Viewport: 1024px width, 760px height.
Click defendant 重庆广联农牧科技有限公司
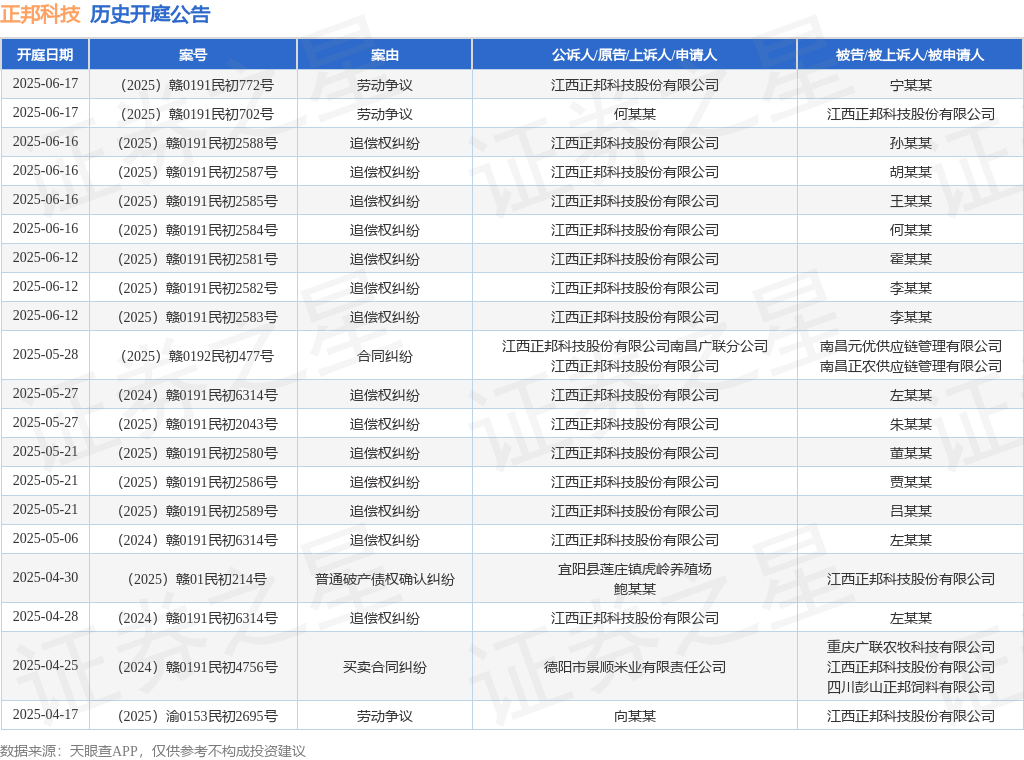910,647
